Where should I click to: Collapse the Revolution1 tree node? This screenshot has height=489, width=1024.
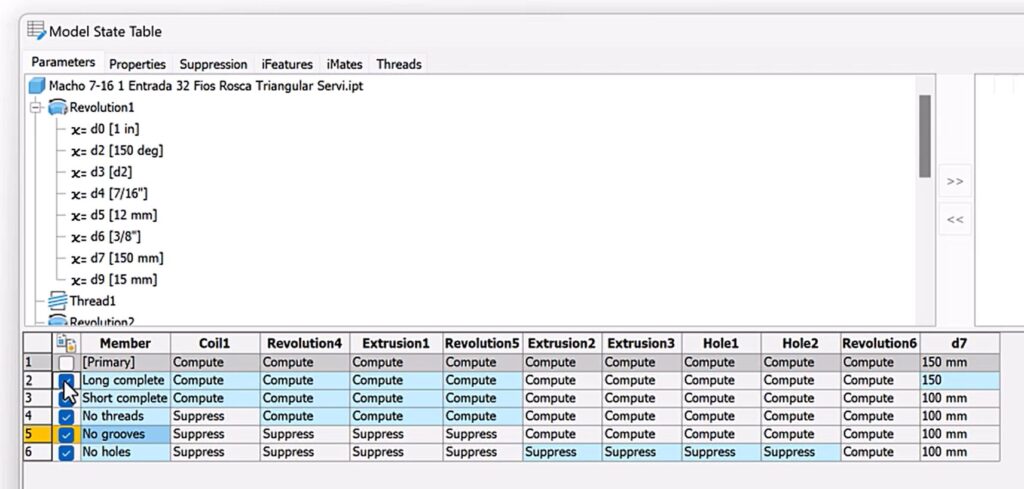37,107
